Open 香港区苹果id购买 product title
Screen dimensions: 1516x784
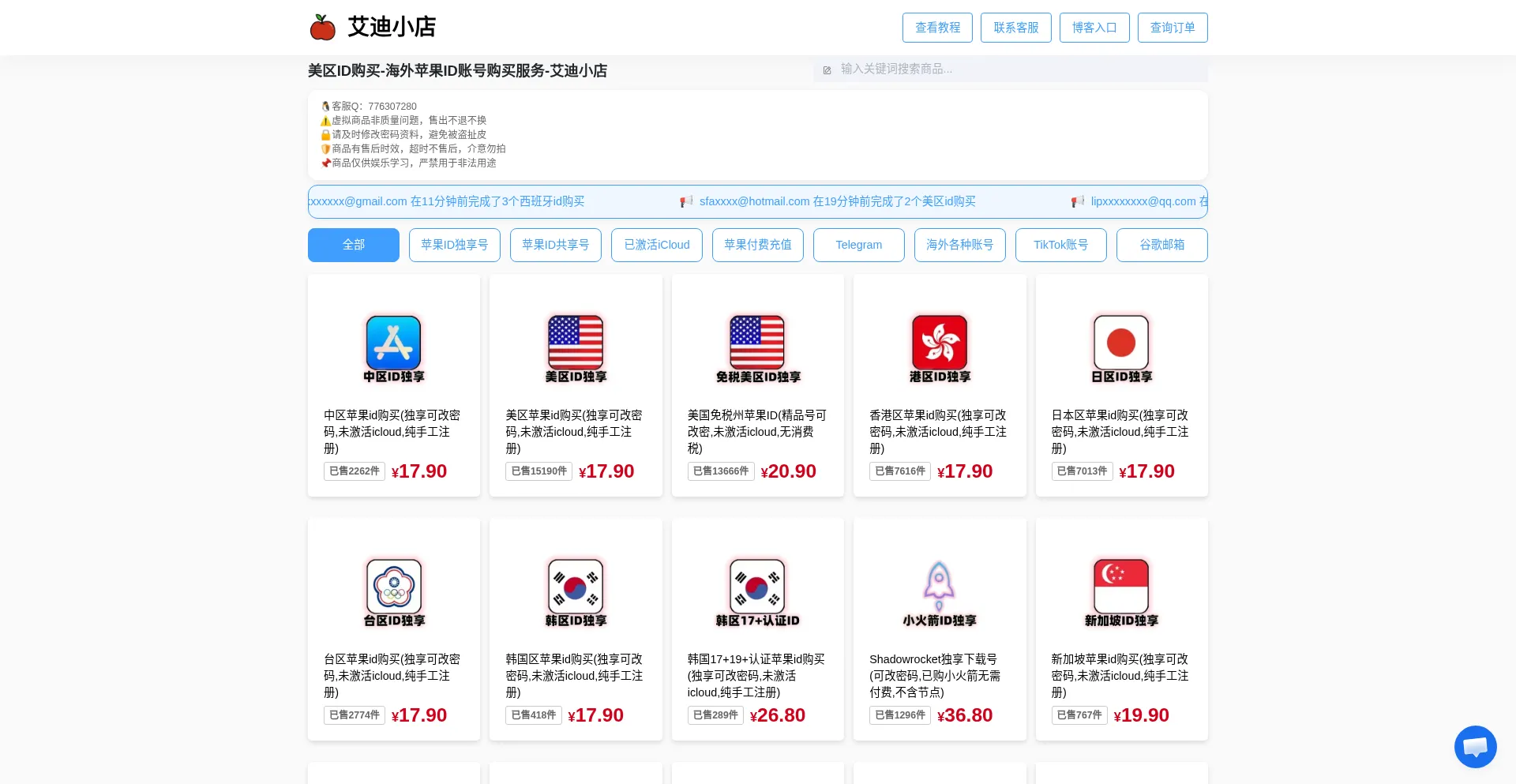tap(940, 432)
